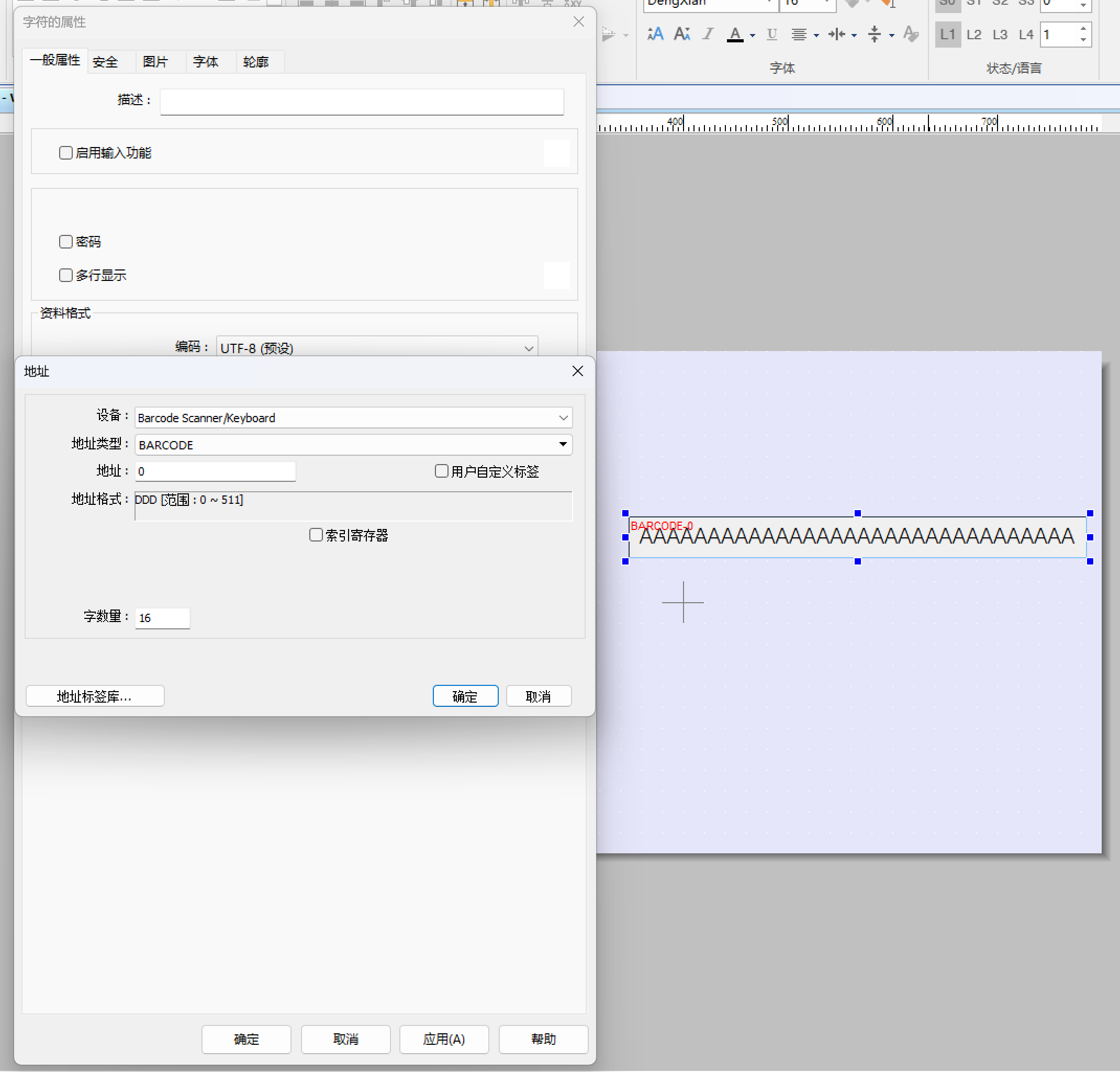Image resolution: width=1120 pixels, height=1072 pixels.
Task: Tick the 用户自定义标签 checkbox
Action: (441, 471)
